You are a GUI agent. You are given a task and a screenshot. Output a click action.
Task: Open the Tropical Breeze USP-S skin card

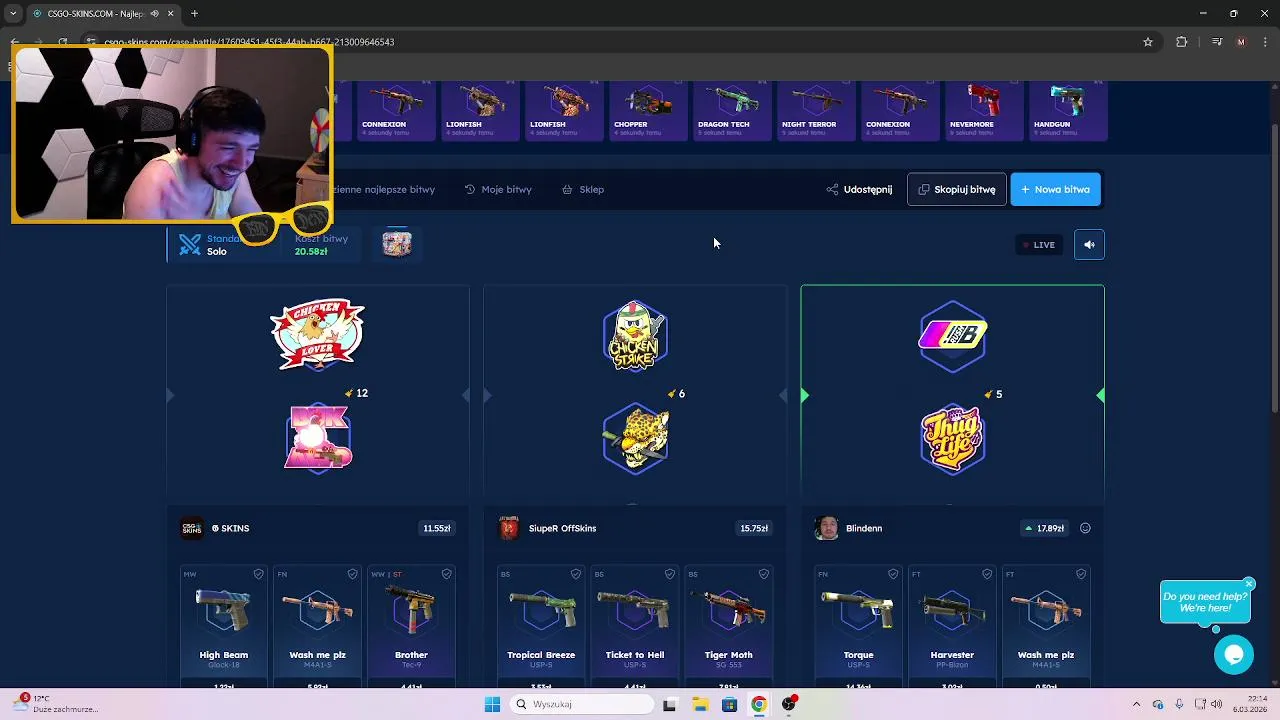[541, 626]
